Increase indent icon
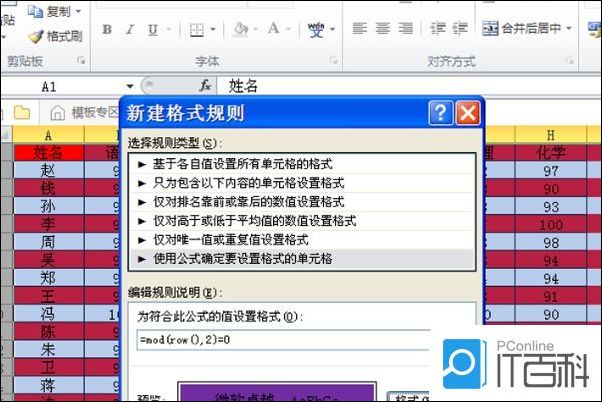The width and height of the screenshot is (602, 402). (460, 29)
